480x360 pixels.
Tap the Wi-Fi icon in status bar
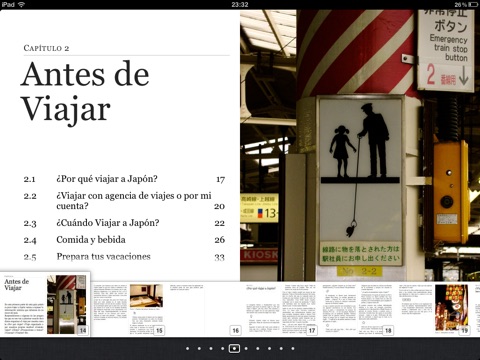21,4
